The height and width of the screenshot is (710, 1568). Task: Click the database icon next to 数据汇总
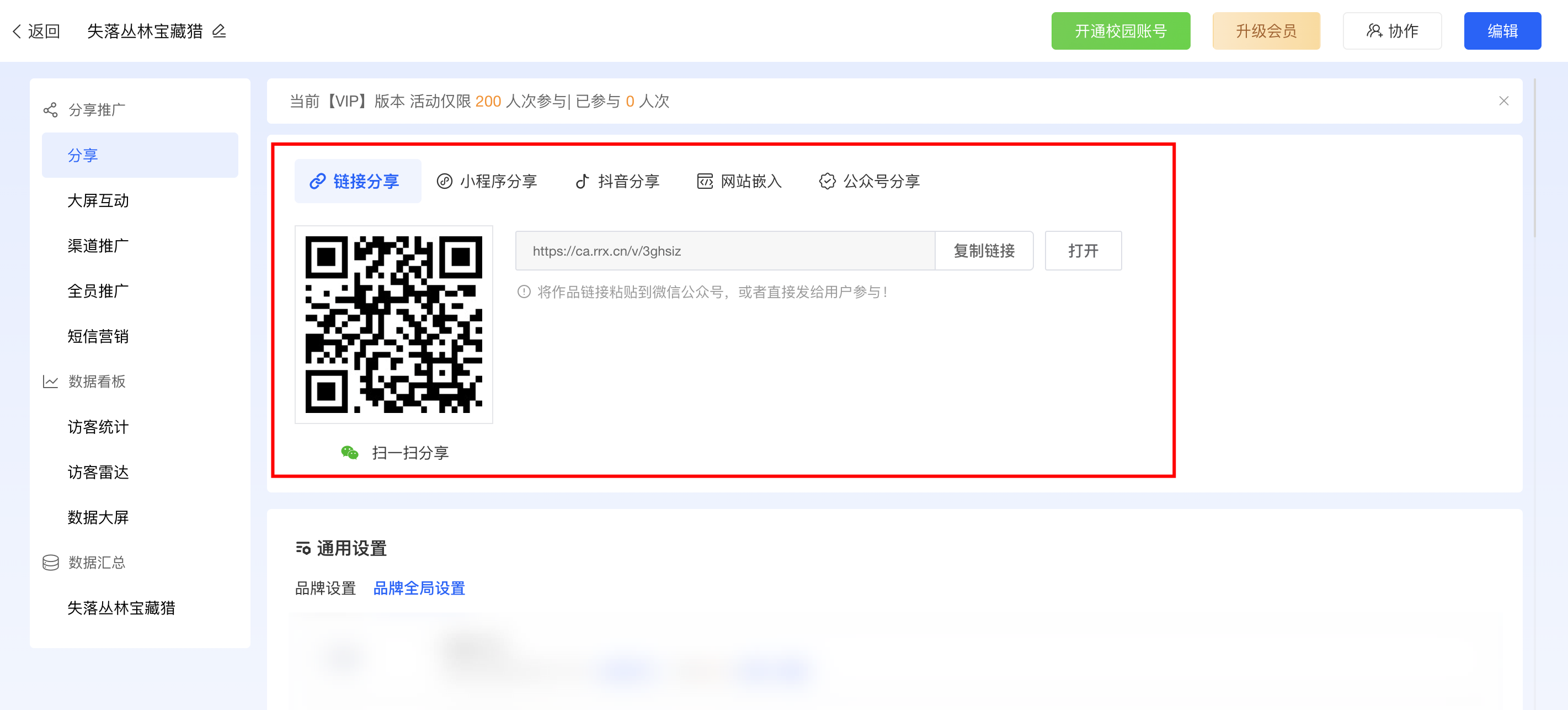[51, 563]
